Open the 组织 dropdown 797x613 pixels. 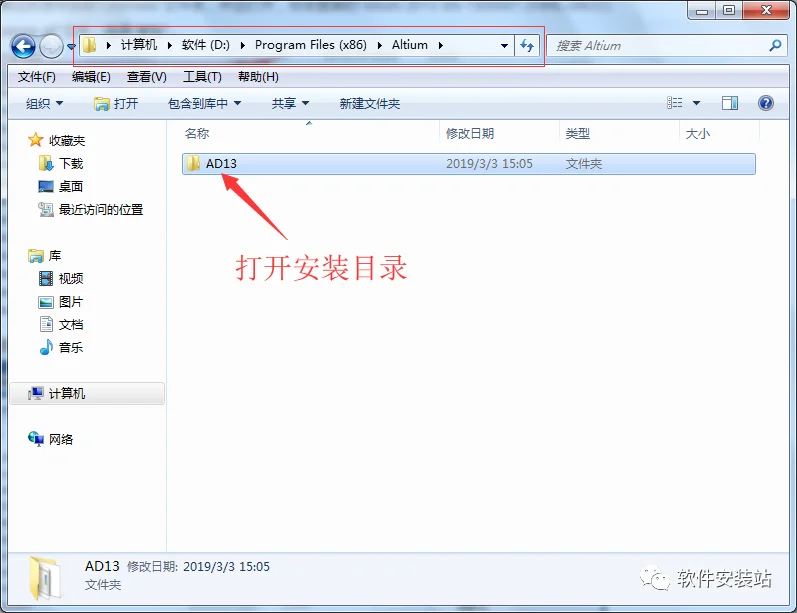[x=44, y=104]
